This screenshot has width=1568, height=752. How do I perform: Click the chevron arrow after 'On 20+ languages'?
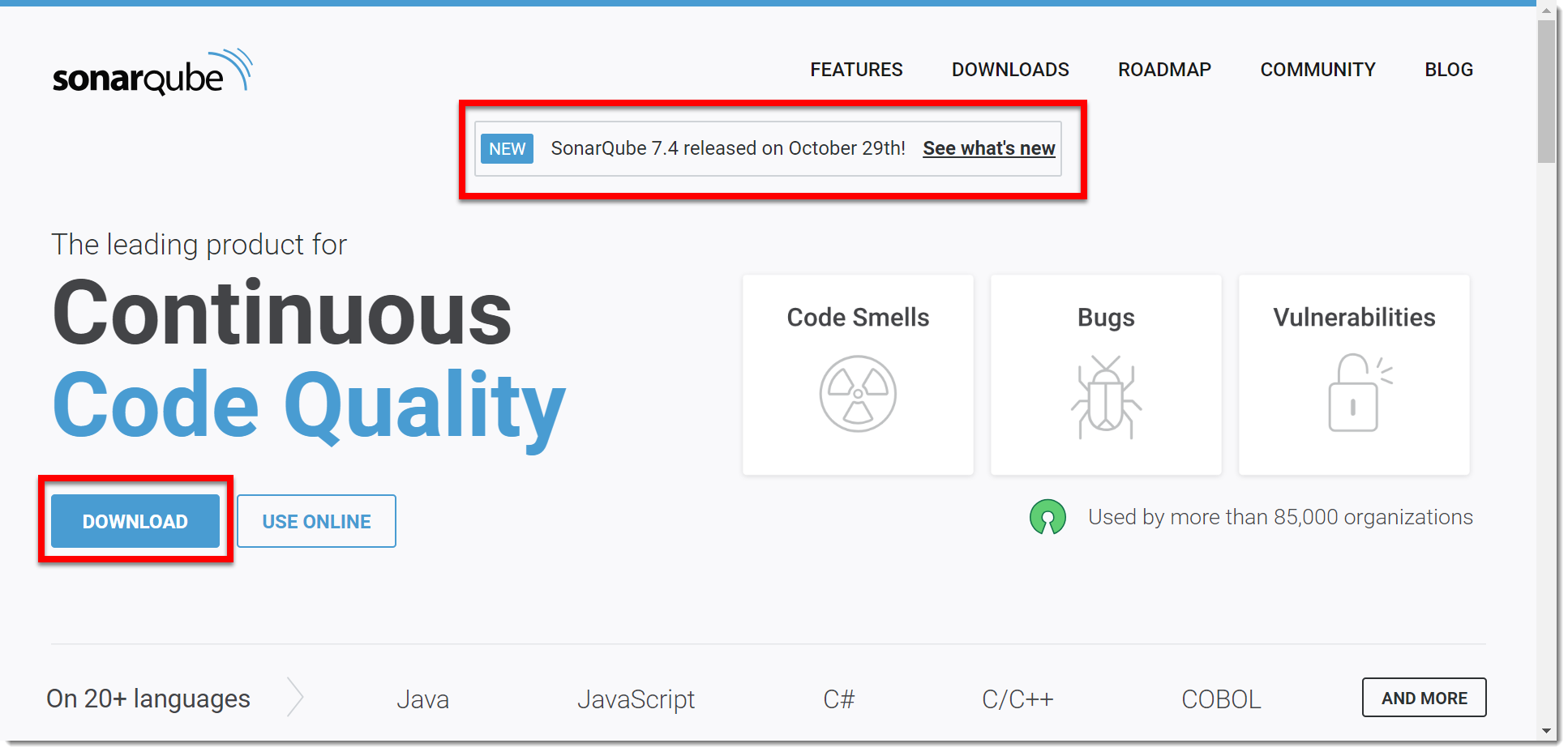295,698
